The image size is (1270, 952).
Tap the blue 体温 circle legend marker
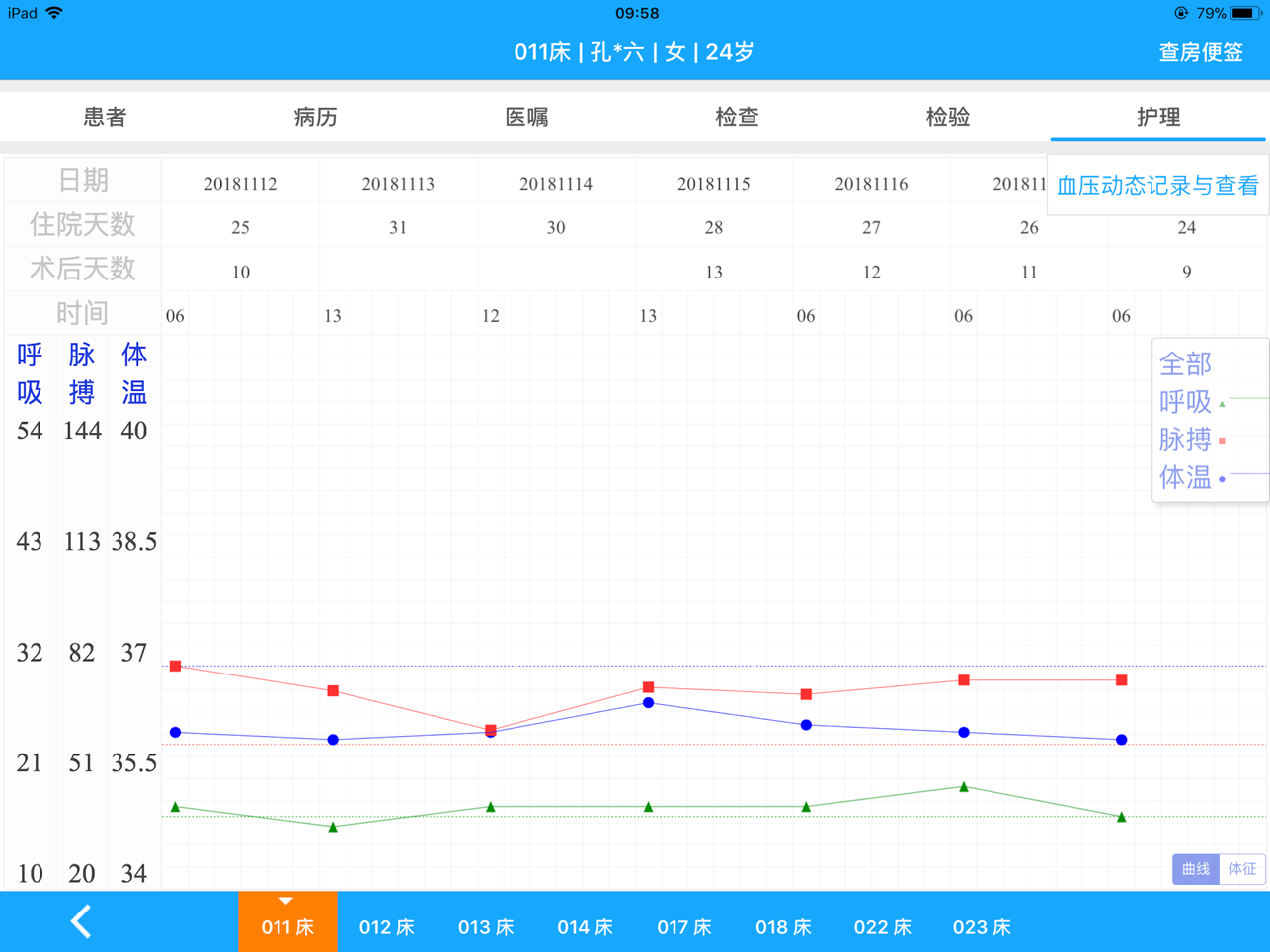tap(1223, 479)
